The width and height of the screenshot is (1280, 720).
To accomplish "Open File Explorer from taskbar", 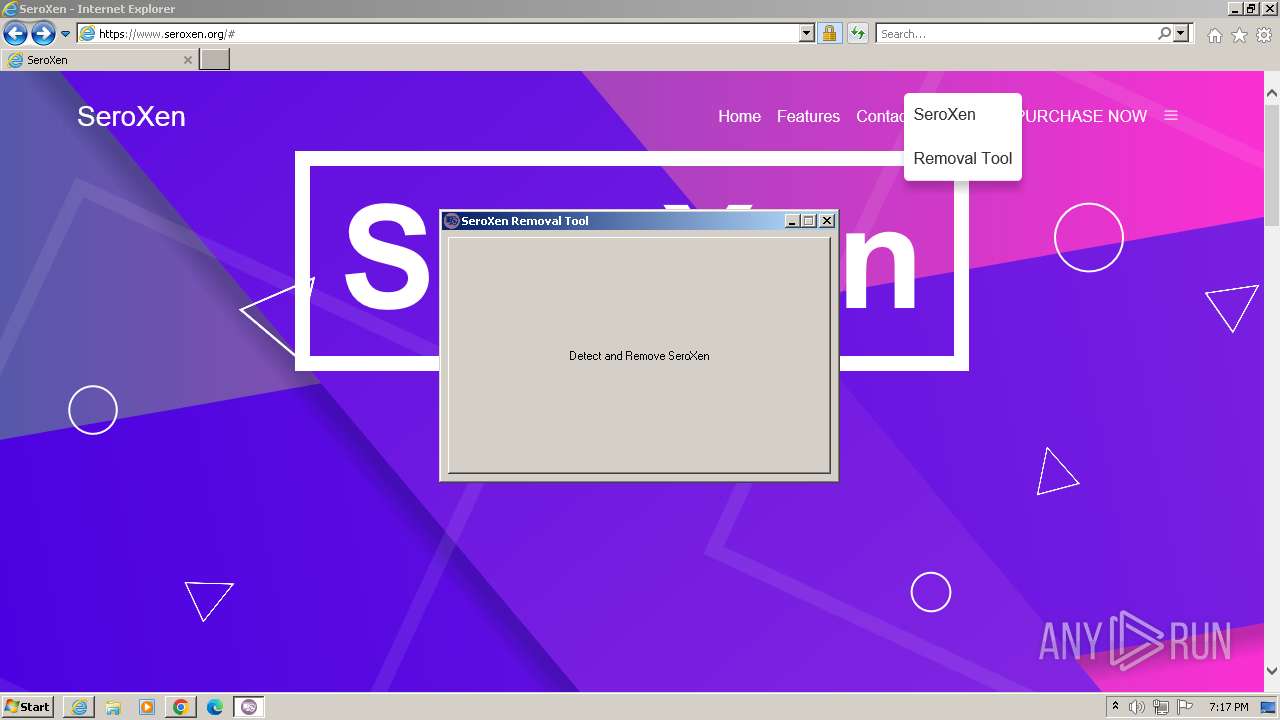I will [x=113, y=707].
